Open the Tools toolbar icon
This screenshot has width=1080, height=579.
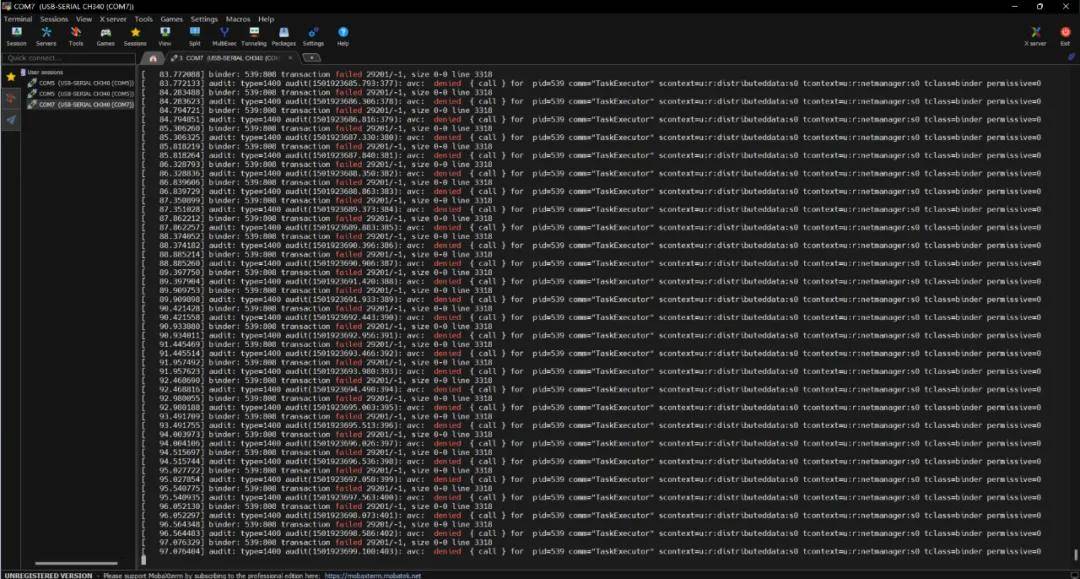tap(76, 36)
